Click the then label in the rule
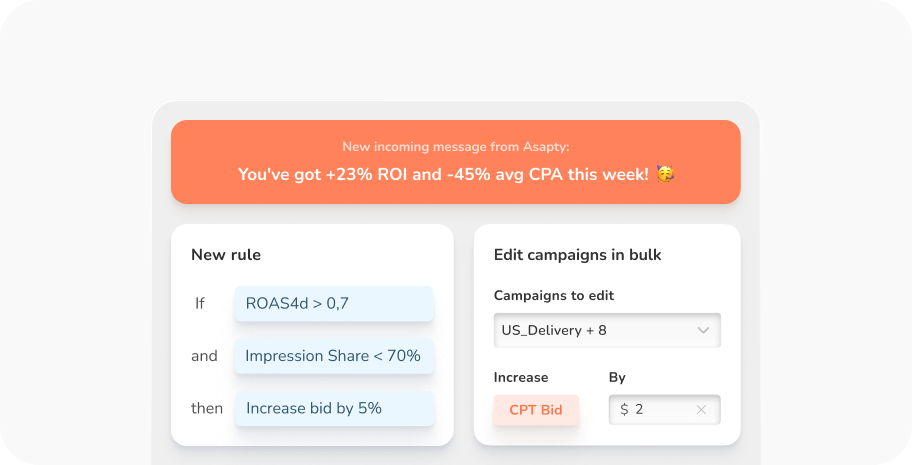Screen dimensions: 912x465 point(207,408)
